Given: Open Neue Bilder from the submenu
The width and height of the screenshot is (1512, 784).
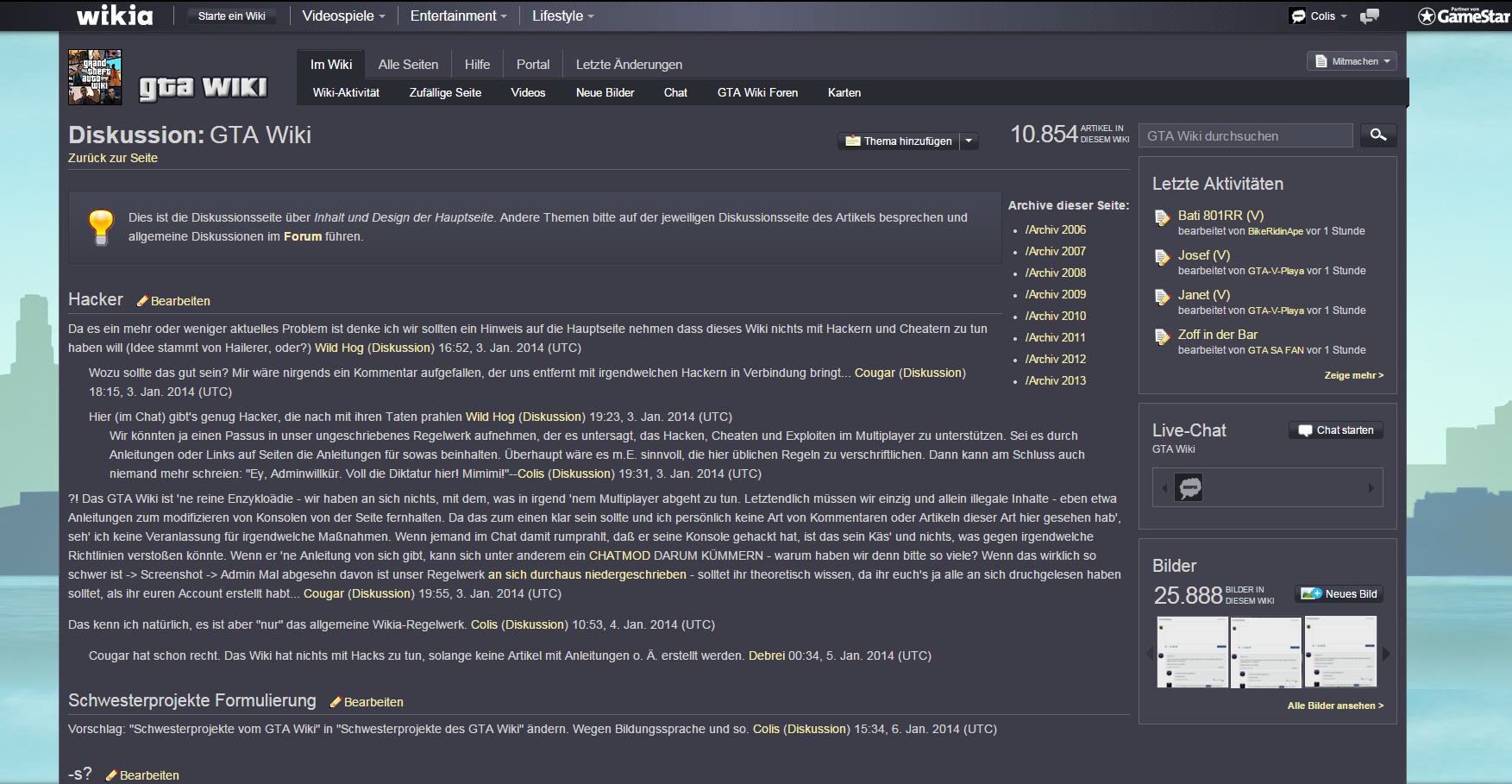Looking at the screenshot, I should pos(605,92).
